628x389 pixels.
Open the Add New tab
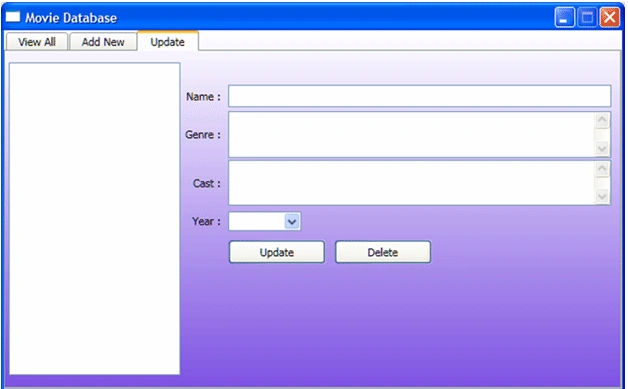[103, 42]
